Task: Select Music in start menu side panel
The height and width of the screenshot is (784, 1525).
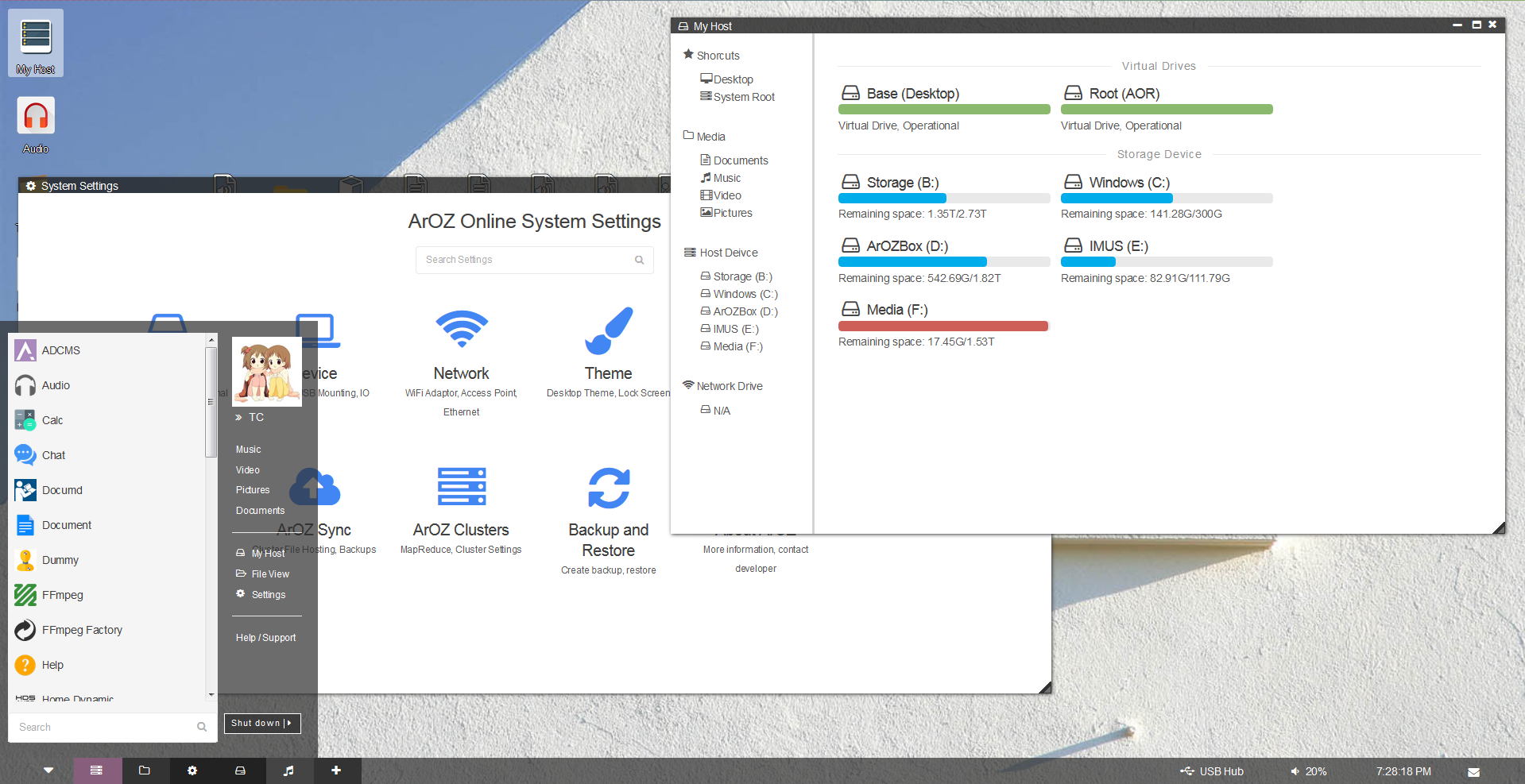Action: (x=248, y=450)
